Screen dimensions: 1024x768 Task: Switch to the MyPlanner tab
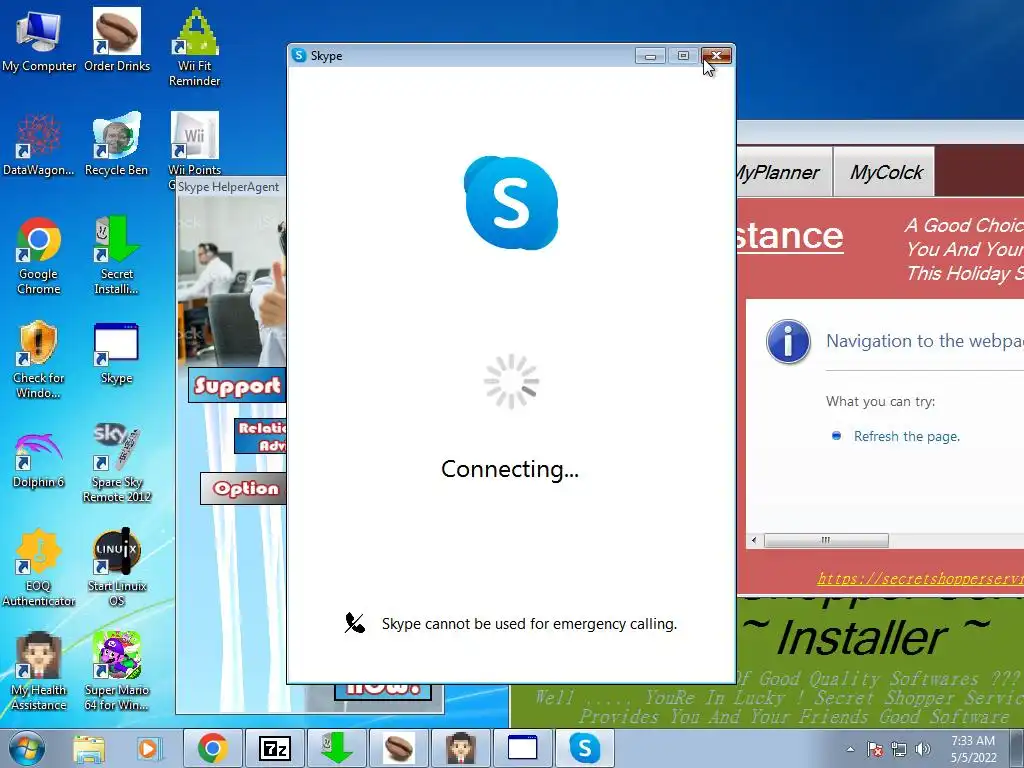click(784, 172)
